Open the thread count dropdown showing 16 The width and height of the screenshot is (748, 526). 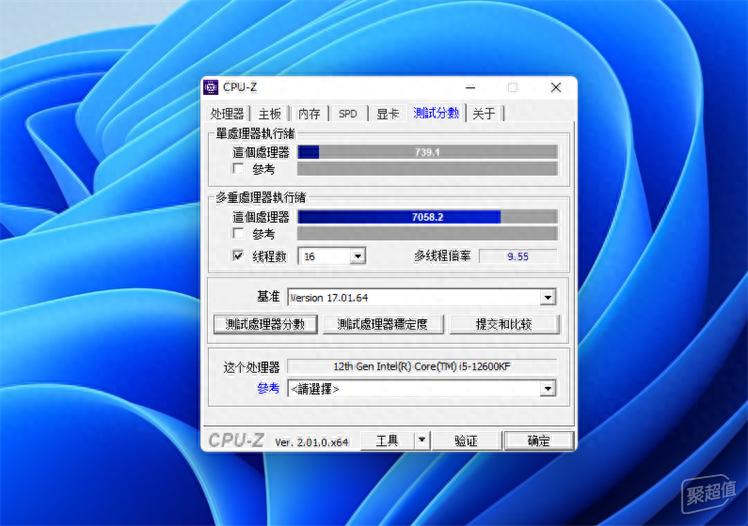pyautogui.click(x=358, y=256)
